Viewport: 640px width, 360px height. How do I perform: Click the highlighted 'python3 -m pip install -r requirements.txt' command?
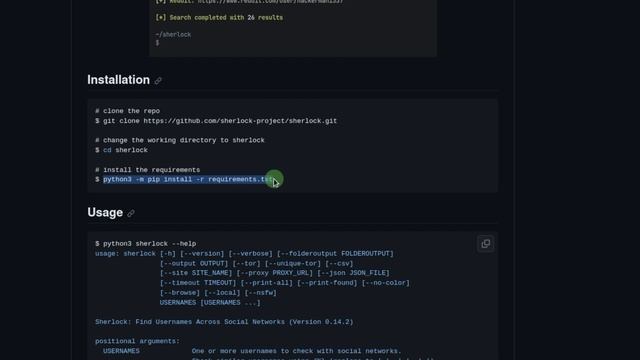point(188,180)
